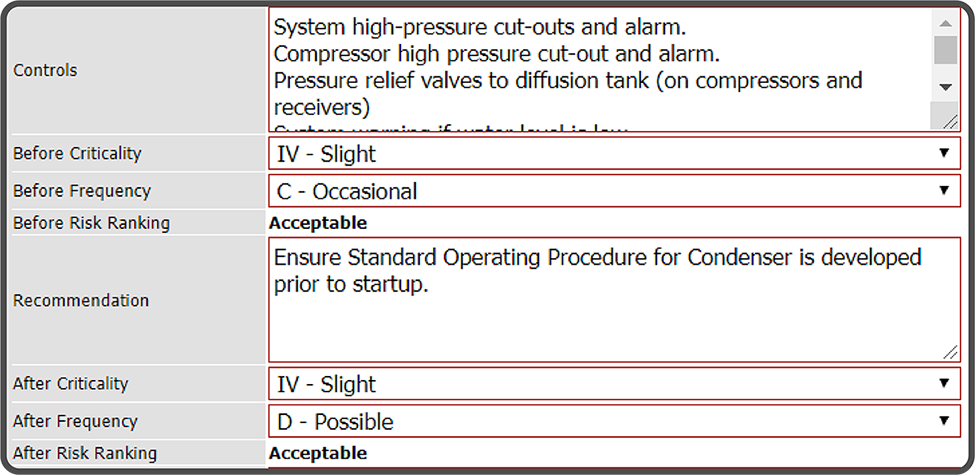The width and height of the screenshot is (975, 475).
Task: Click the Before Risk Ranking Acceptable value
Action: [x=318, y=223]
